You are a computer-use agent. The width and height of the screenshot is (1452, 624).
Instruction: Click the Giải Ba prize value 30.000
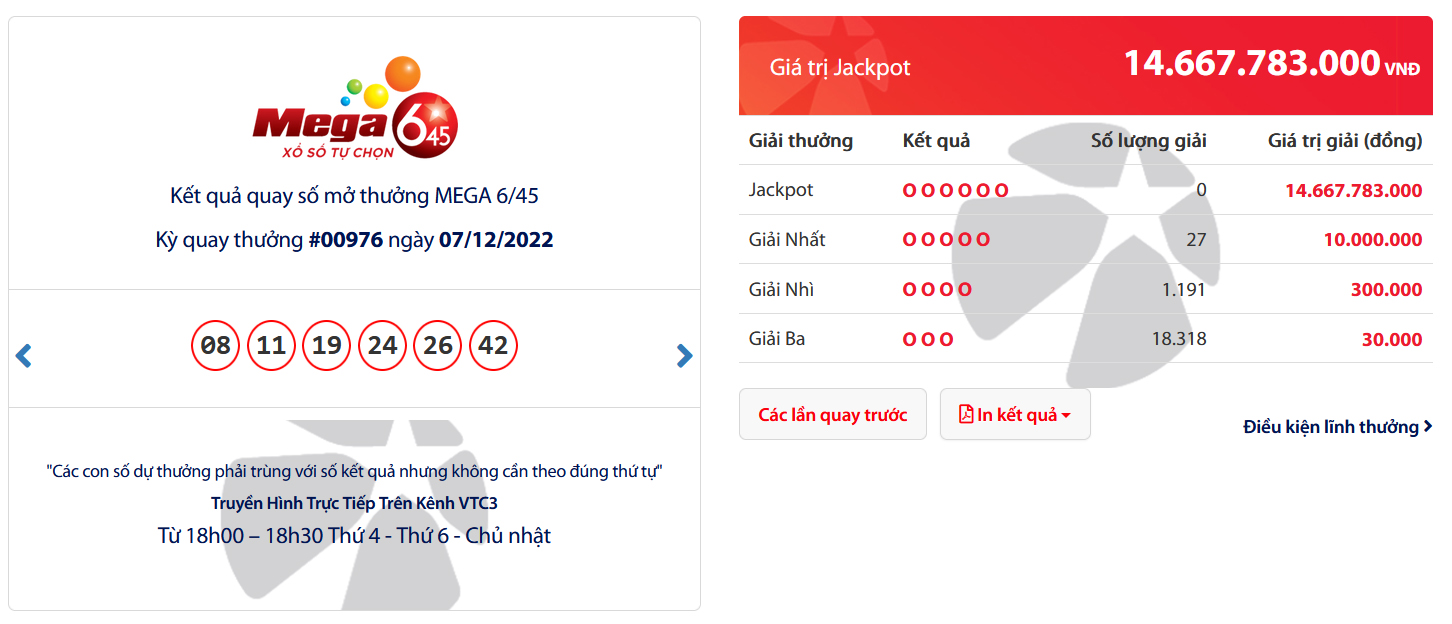(x=1392, y=340)
